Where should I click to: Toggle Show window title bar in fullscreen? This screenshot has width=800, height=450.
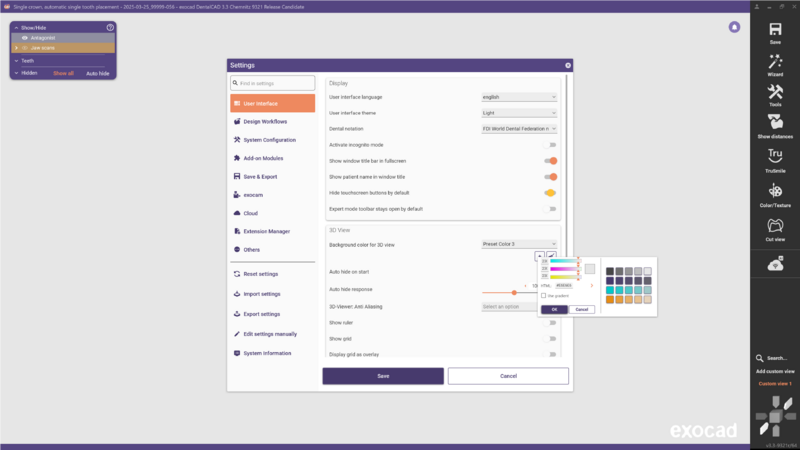pyautogui.click(x=550, y=161)
